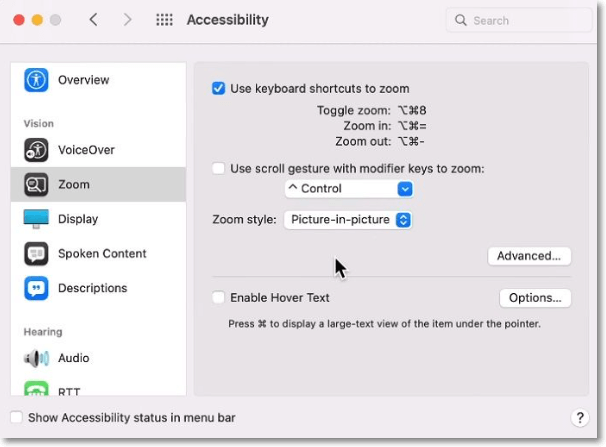Select the VoiceOver sidebar icon
The image size is (606, 447).
(36, 150)
